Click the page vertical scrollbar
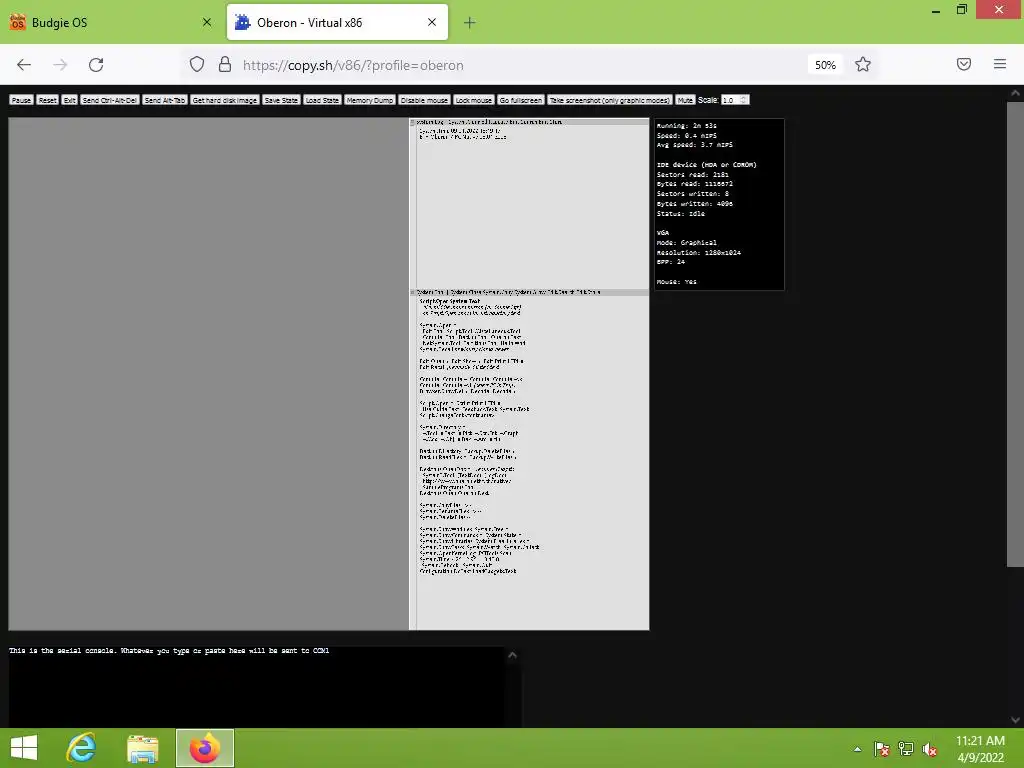The width and height of the screenshot is (1024, 768). 1015,333
